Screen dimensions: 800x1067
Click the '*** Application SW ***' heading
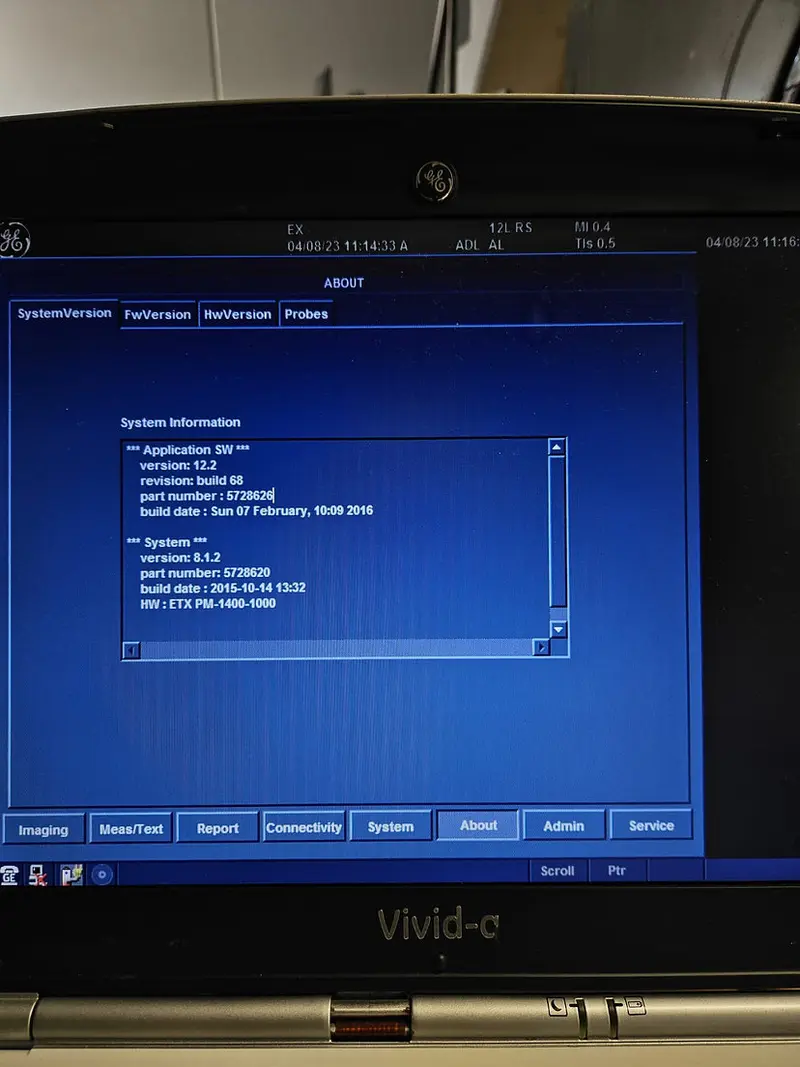188,450
